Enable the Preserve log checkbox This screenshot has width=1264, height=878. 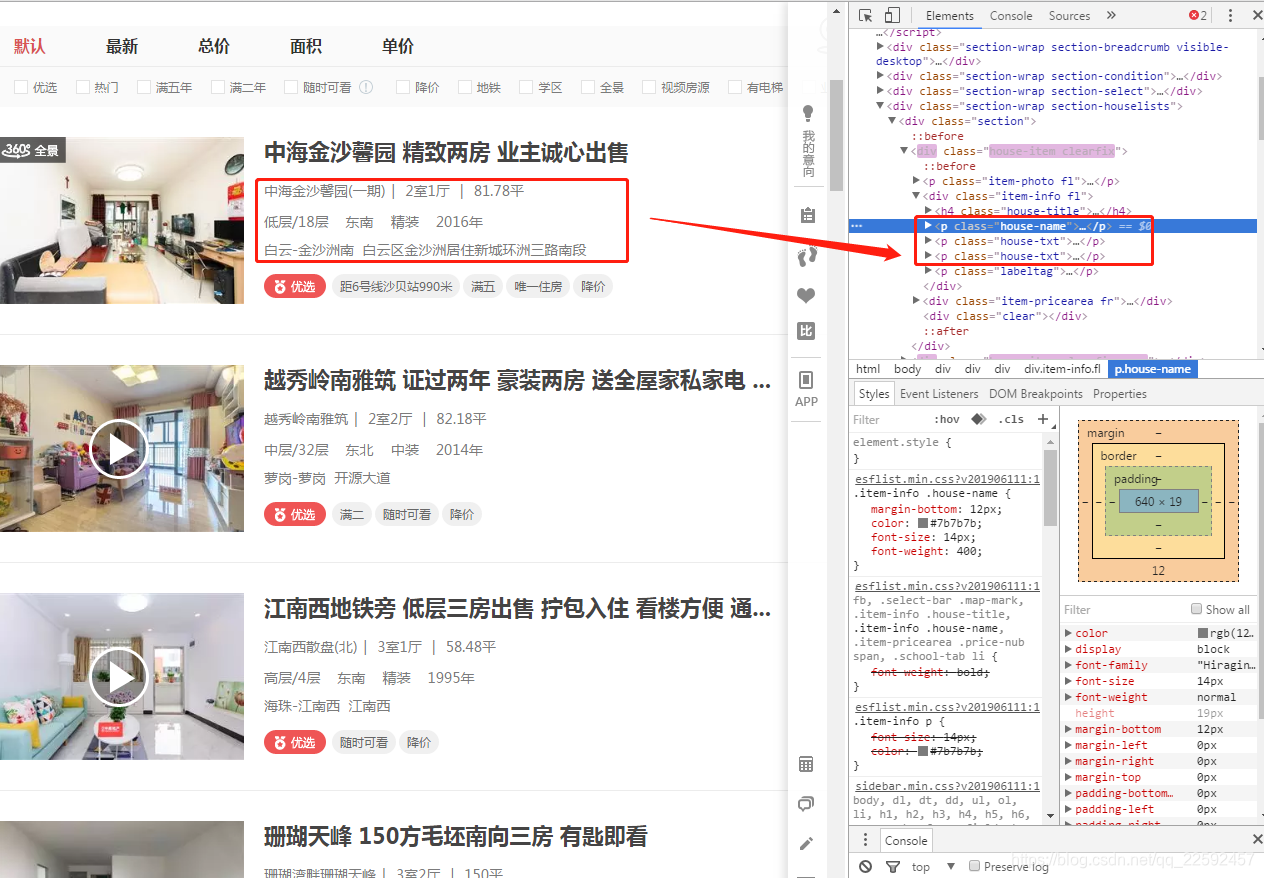[x=975, y=866]
